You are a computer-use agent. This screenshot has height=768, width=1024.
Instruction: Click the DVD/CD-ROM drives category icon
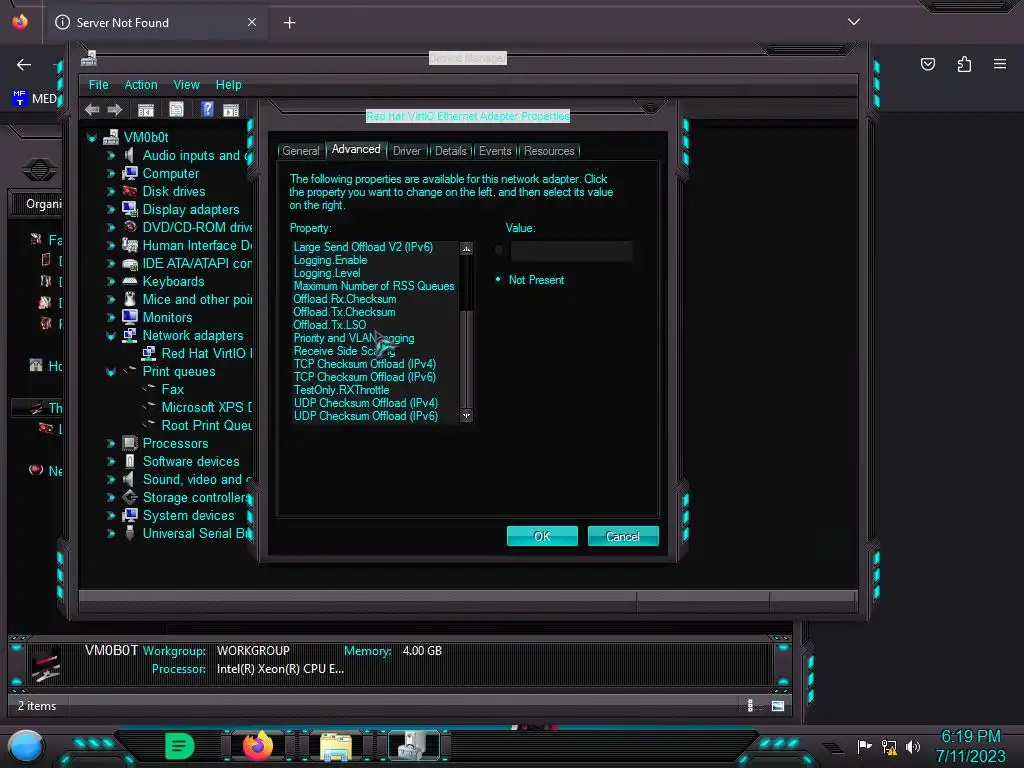[130, 227]
